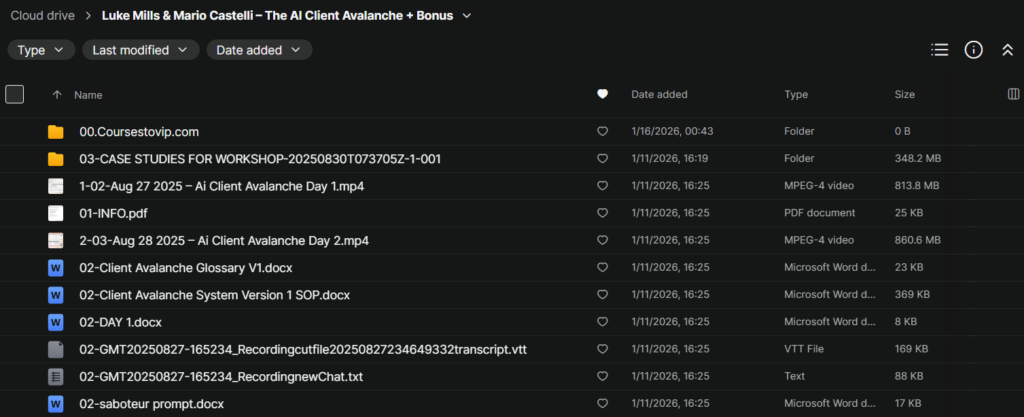
Task: Open the Type filter dropdown
Action: [42, 50]
